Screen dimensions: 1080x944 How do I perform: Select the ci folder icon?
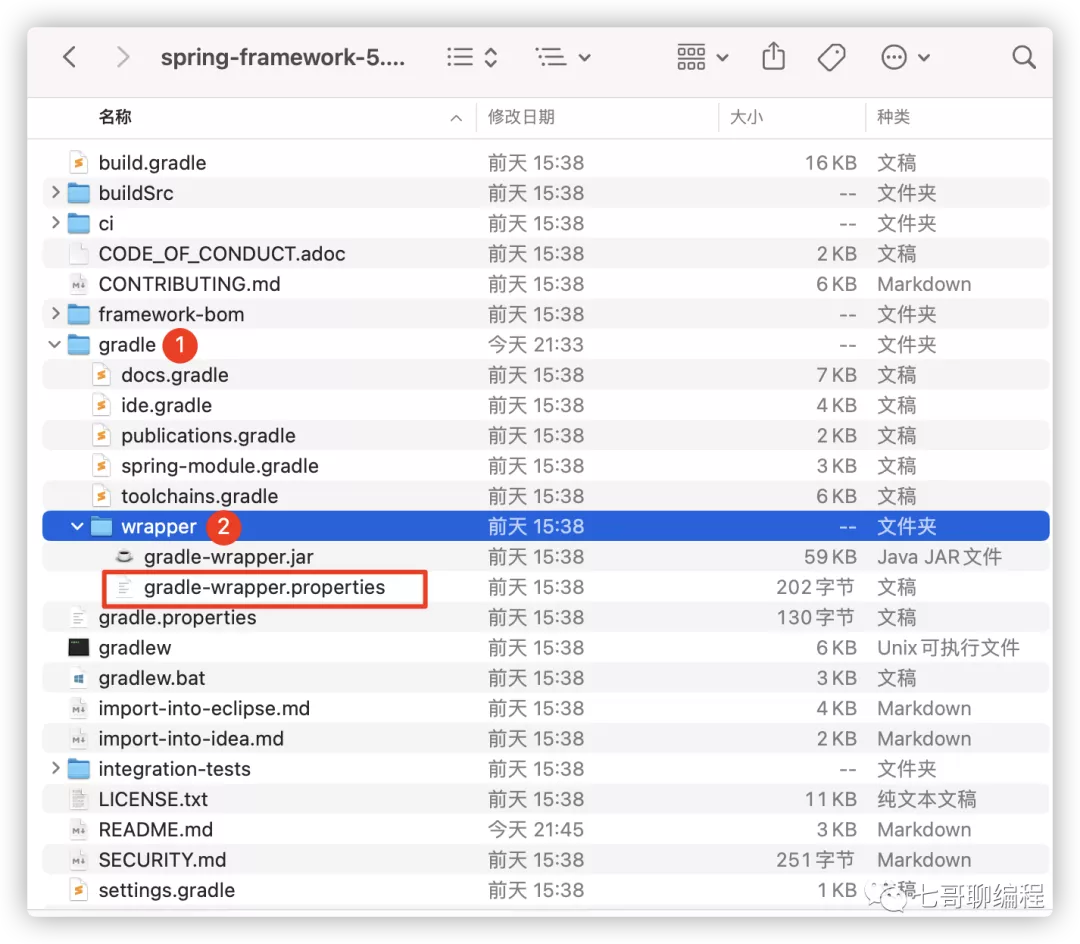pyautogui.click(x=79, y=223)
